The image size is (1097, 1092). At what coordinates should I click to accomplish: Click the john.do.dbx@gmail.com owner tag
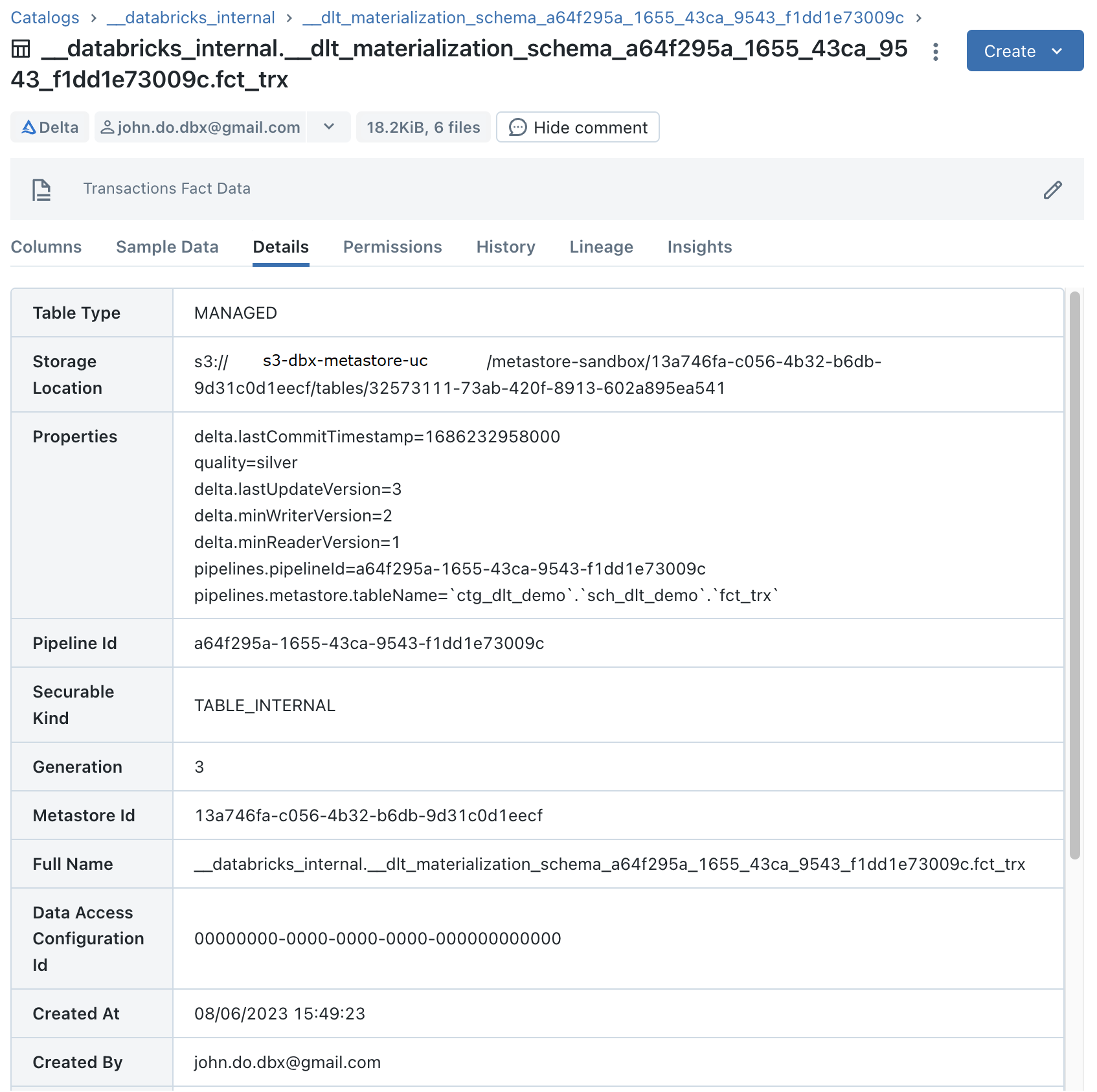click(x=200, y=127)
